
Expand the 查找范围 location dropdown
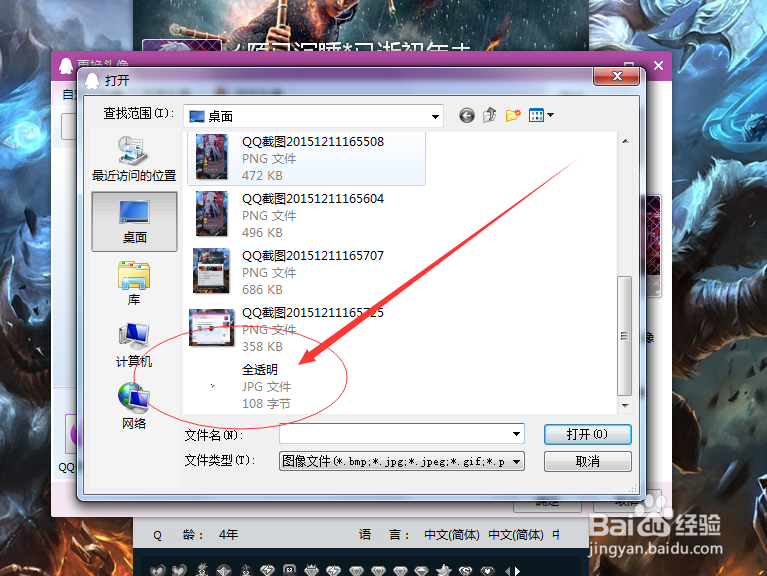point(435,117)
